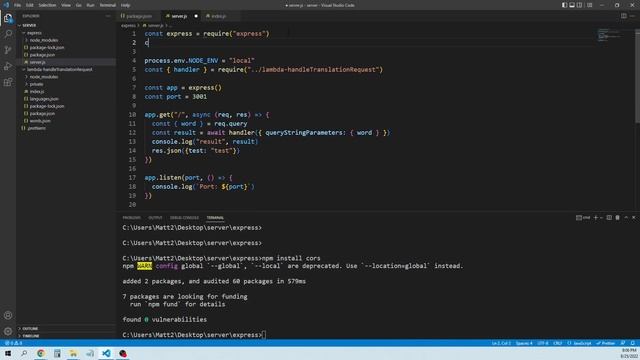Click Prettier status bar item

tap(606, 343)
